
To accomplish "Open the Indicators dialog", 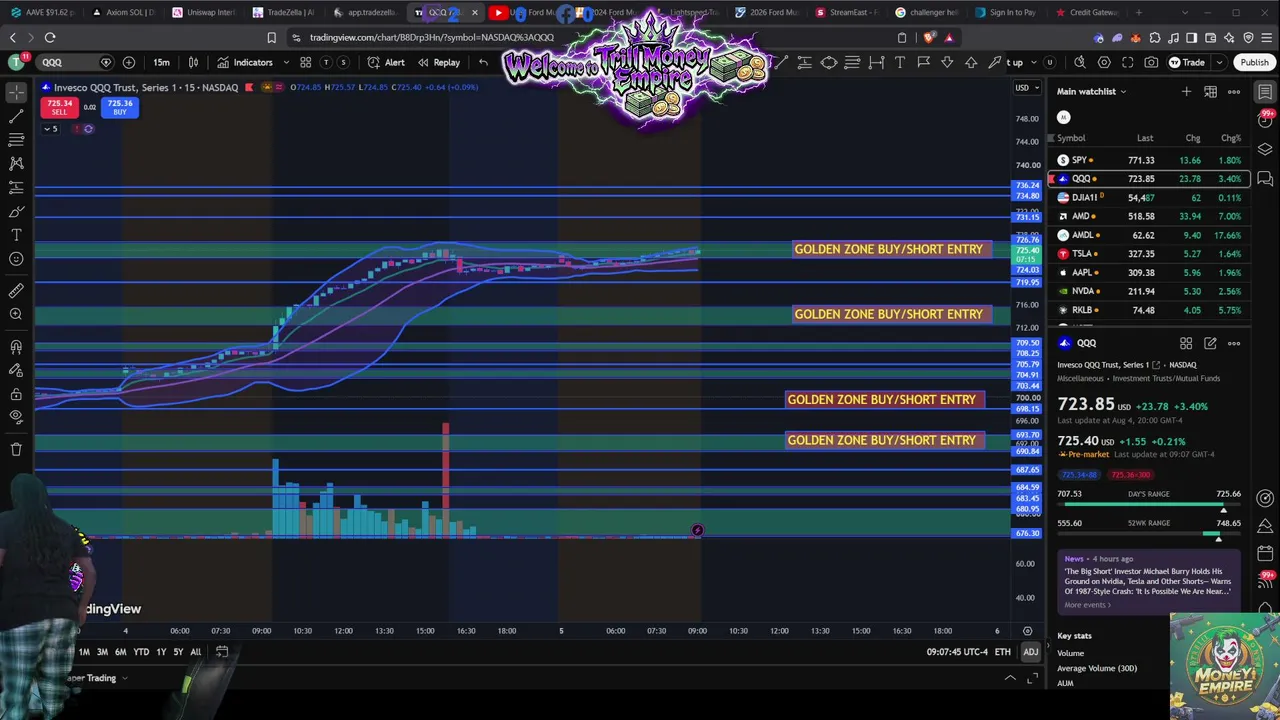I will tap(244, 62).
